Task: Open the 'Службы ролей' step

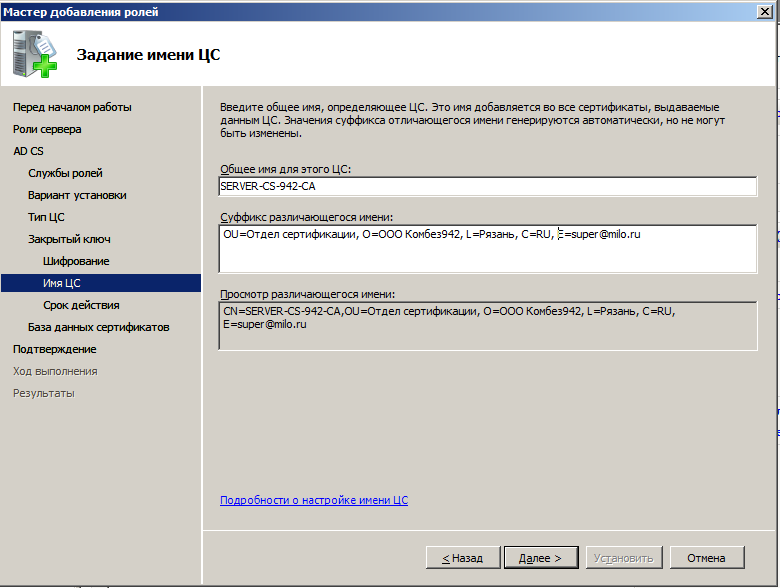Action: pos(65,173)
